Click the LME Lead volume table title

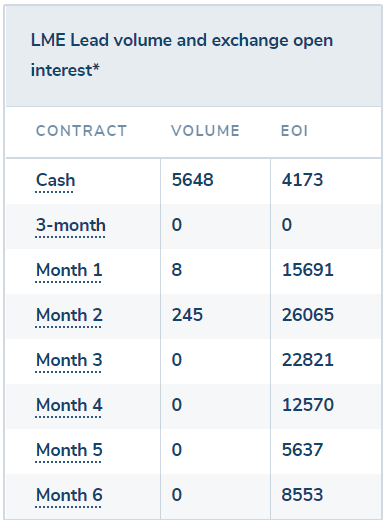182,55
